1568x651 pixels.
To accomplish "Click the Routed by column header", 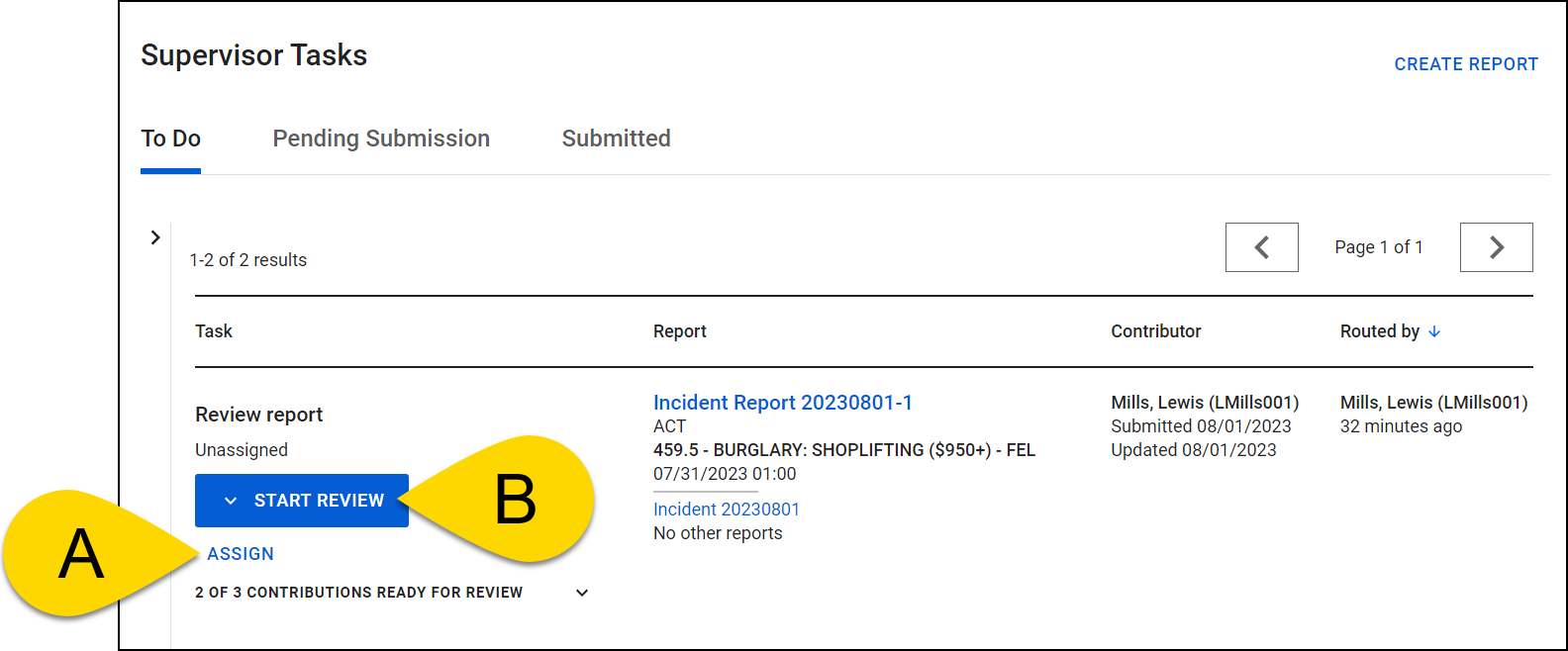I will point(1379,331).
